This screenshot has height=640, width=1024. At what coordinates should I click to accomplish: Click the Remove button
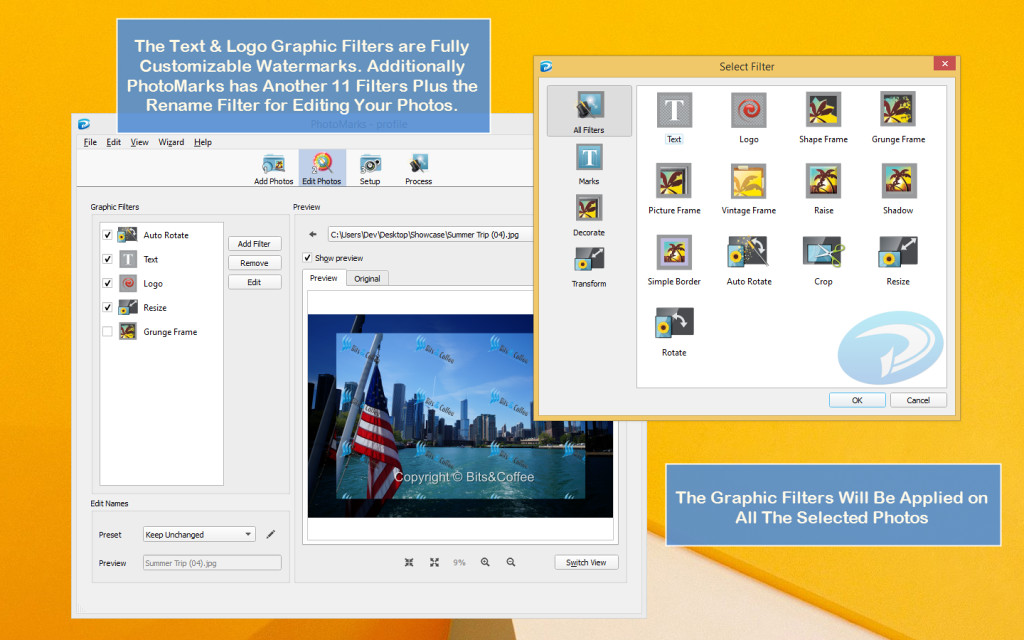click(x=254, y=263)
